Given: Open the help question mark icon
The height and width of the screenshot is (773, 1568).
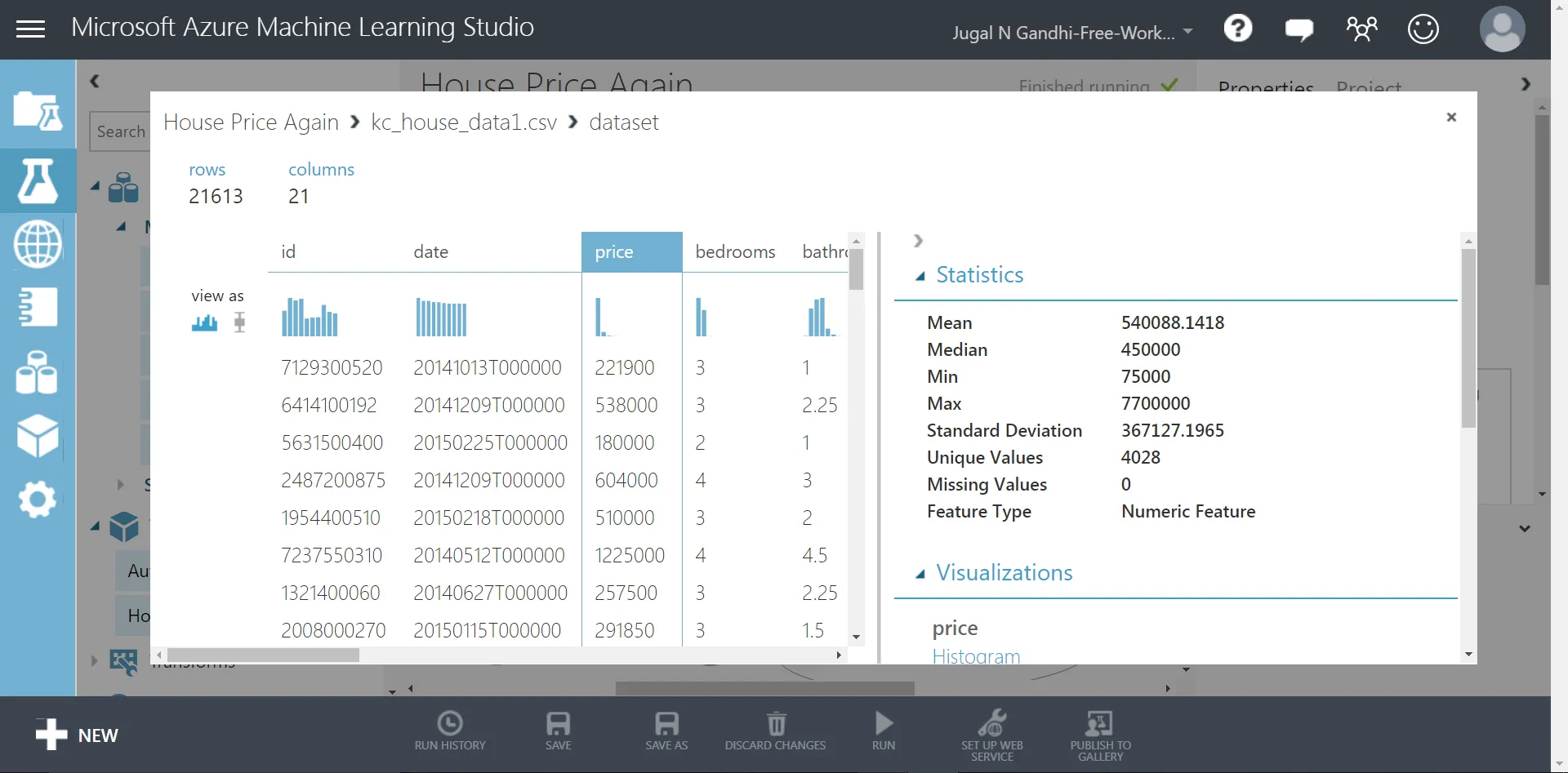Looking at the screenshot, I should click(x=1238, y=29).
